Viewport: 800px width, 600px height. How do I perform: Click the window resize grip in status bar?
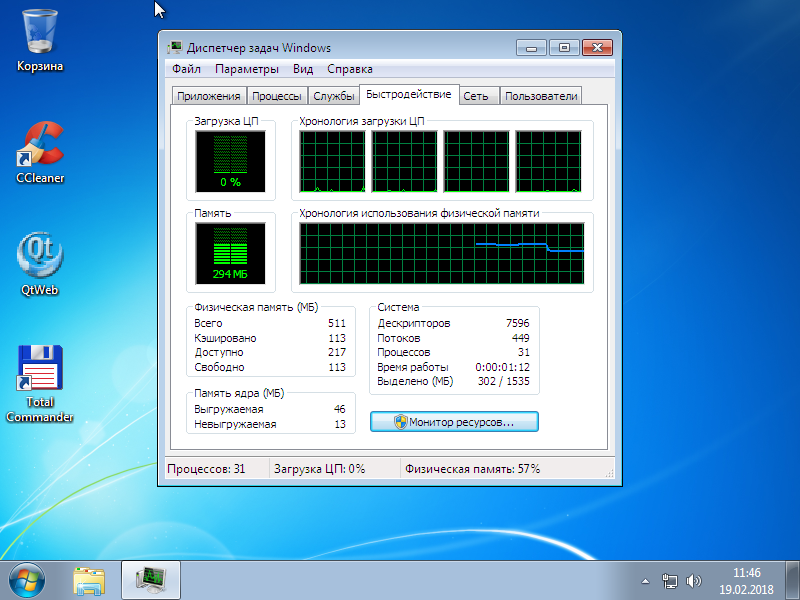pos(609,473)
